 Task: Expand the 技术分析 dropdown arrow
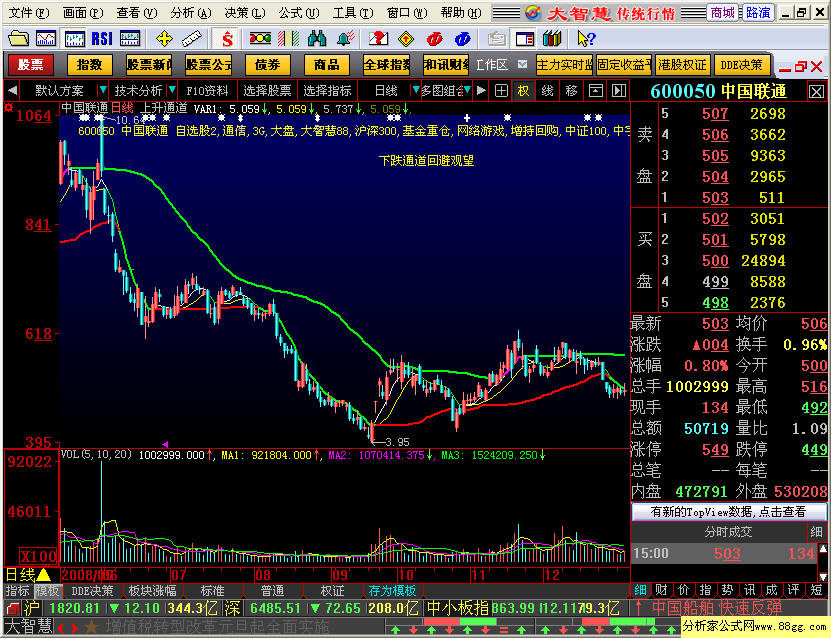[172, 90]
